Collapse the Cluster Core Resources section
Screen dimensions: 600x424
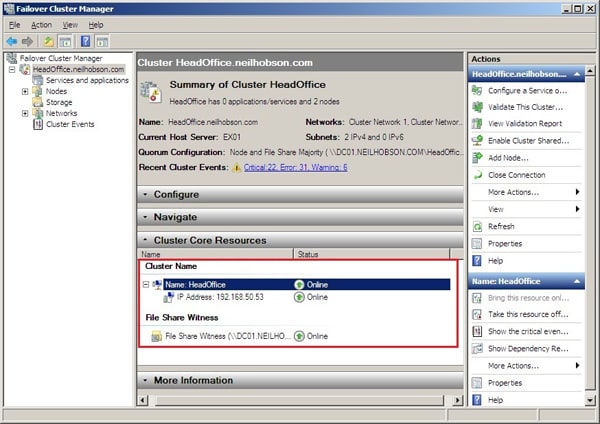coord(145,240)
